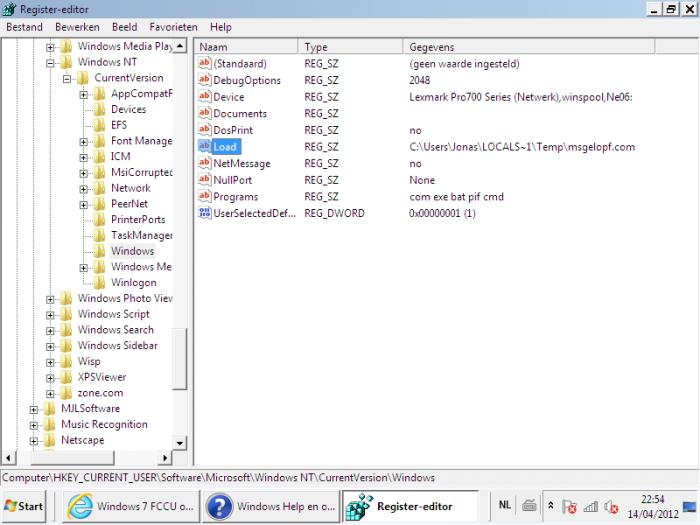The height and width of the screenshot is (525, 700).
Task: Expand the Windows Search tree node
Action: coord(50,330)
